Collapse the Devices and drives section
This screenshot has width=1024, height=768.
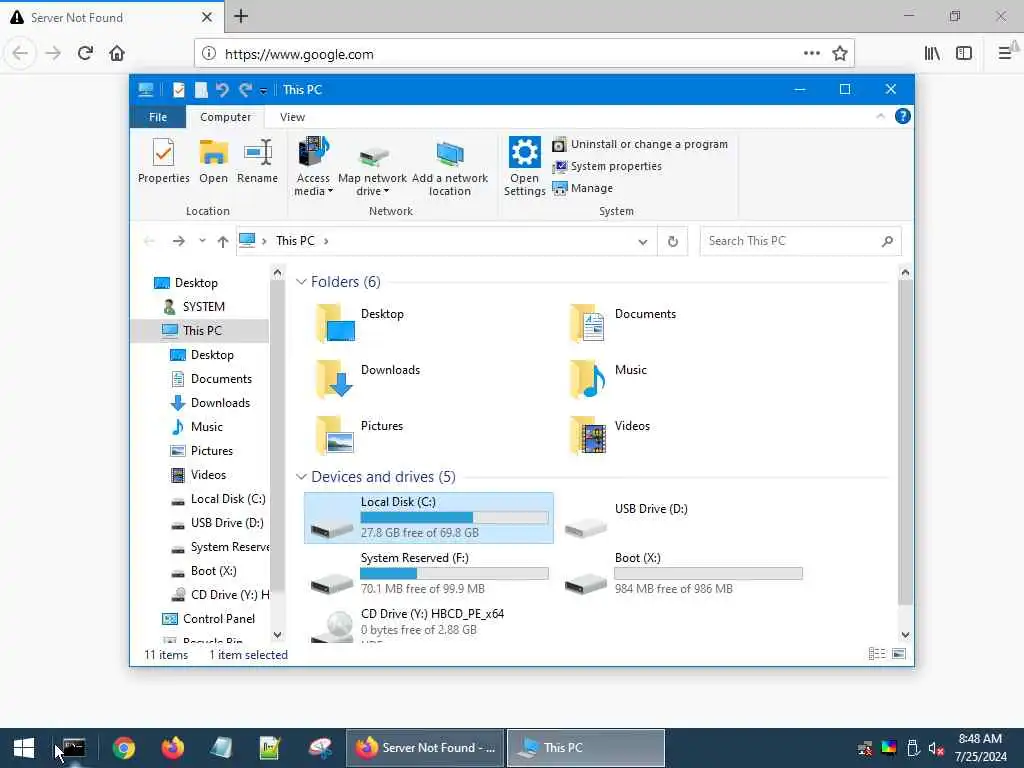point(301,477)
